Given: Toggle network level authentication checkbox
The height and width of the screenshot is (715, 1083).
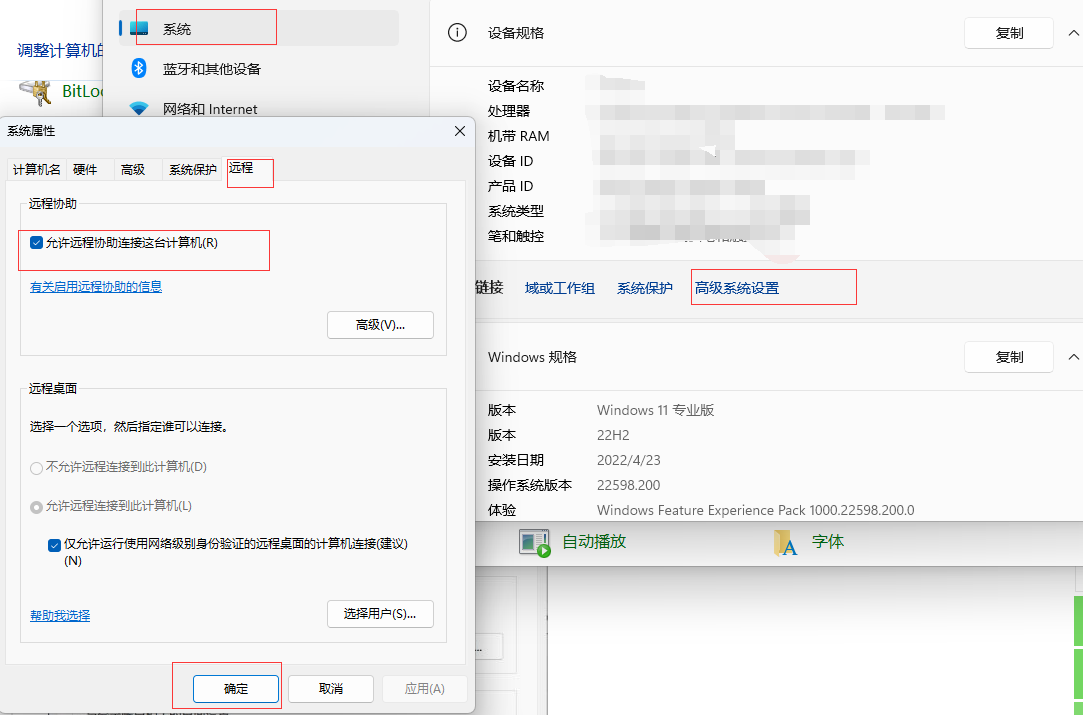Looking at the screenshot, I should pos(54,545).
